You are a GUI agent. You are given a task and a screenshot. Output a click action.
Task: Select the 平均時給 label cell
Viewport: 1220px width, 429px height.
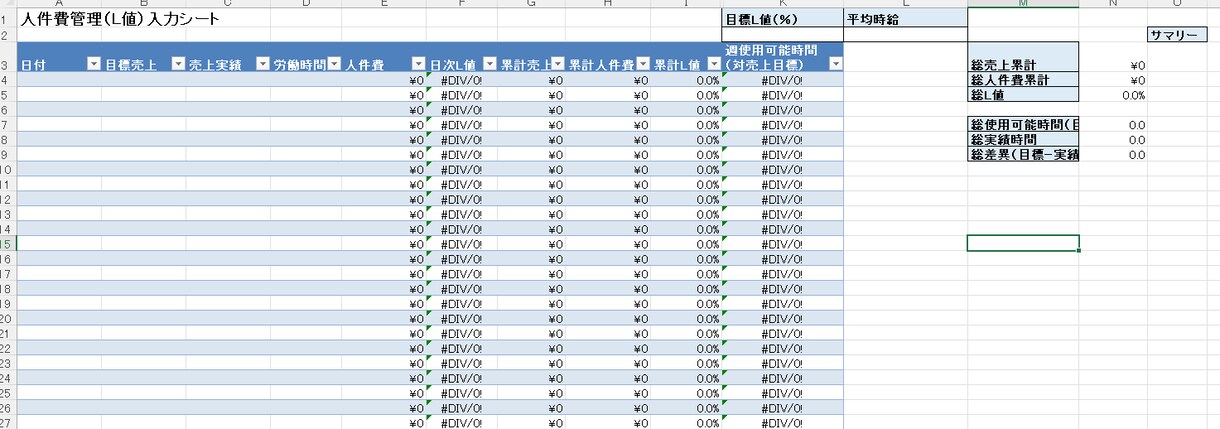pos(905,18)
